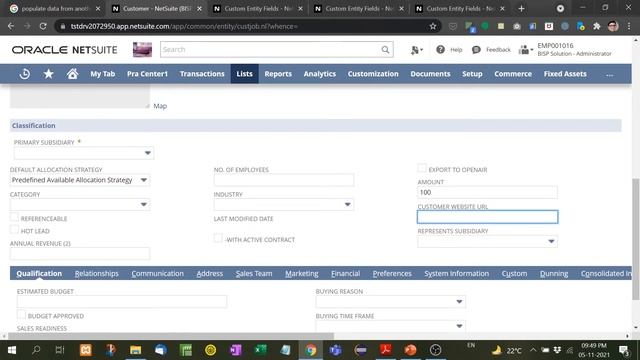Go to the Home icon
This screenshot has width=640, height=360.
[72, 74]
